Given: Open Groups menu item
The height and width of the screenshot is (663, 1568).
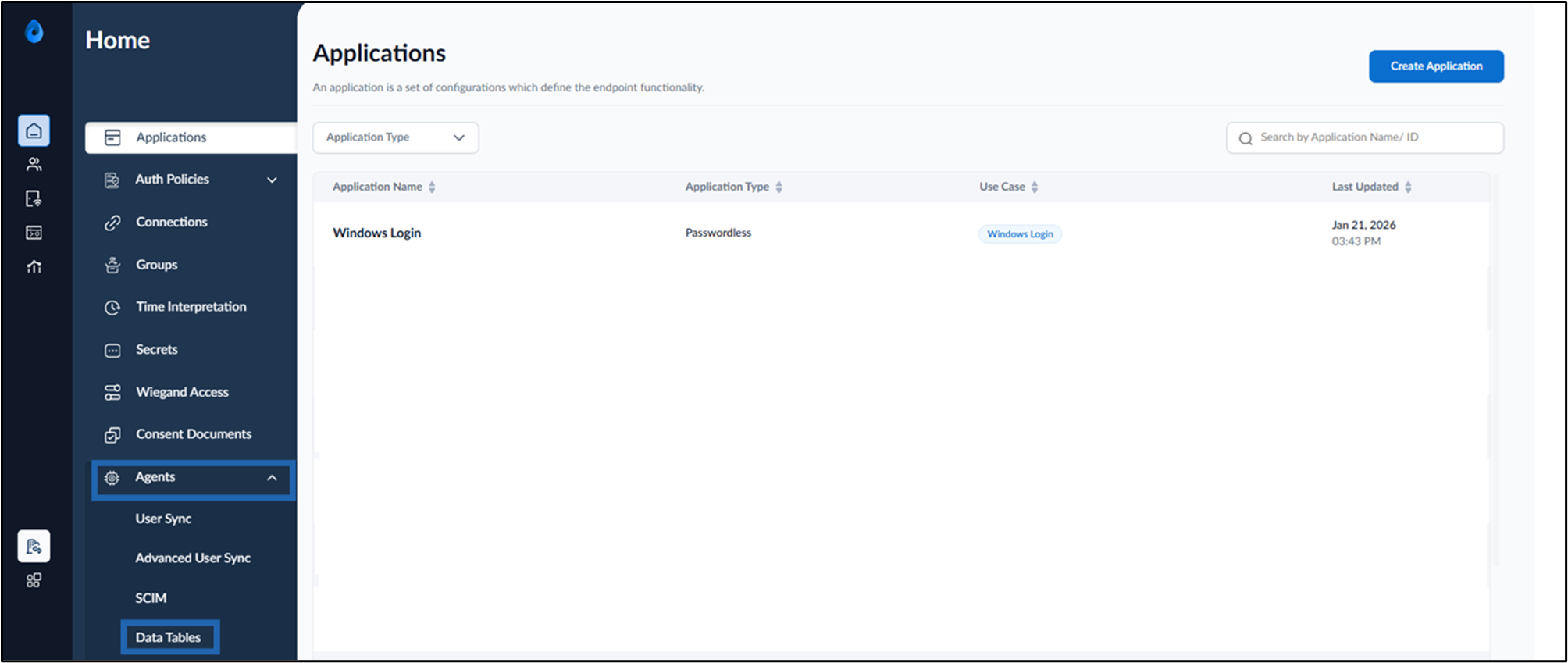Looking at the screenshot, I should (x=156, y=265).
